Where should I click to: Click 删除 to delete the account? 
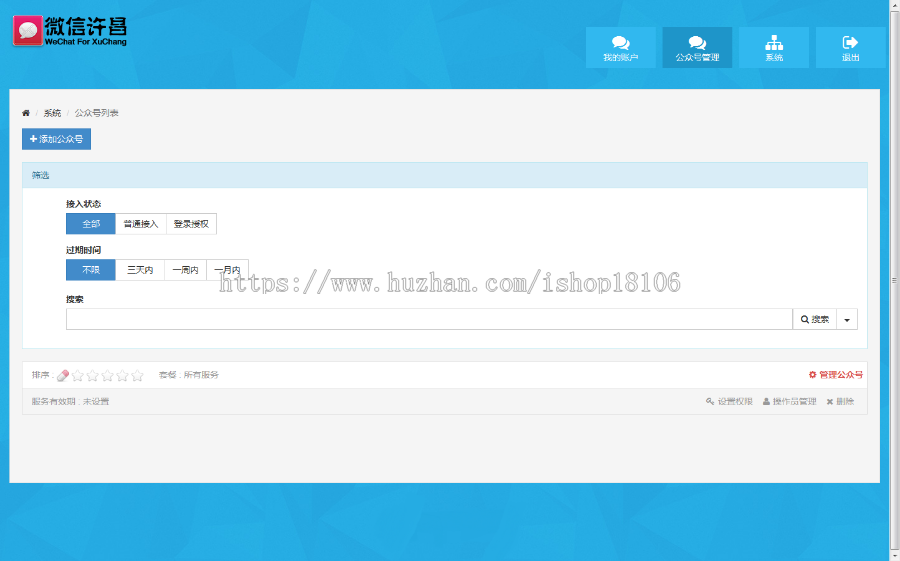tap(840, 401)
